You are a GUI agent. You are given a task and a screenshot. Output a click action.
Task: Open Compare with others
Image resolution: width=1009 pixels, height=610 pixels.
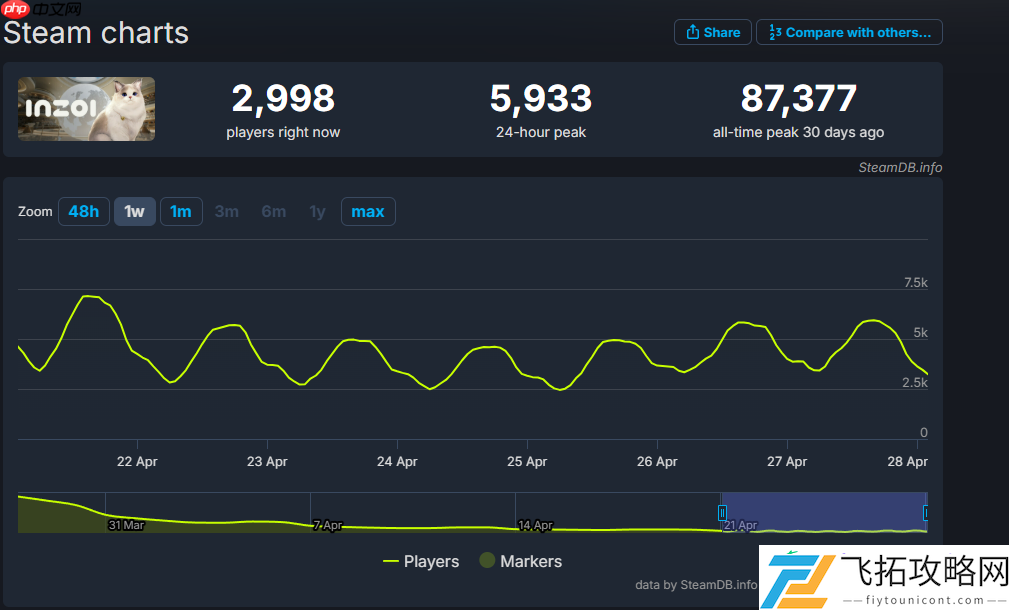click(x=849, y=32)
